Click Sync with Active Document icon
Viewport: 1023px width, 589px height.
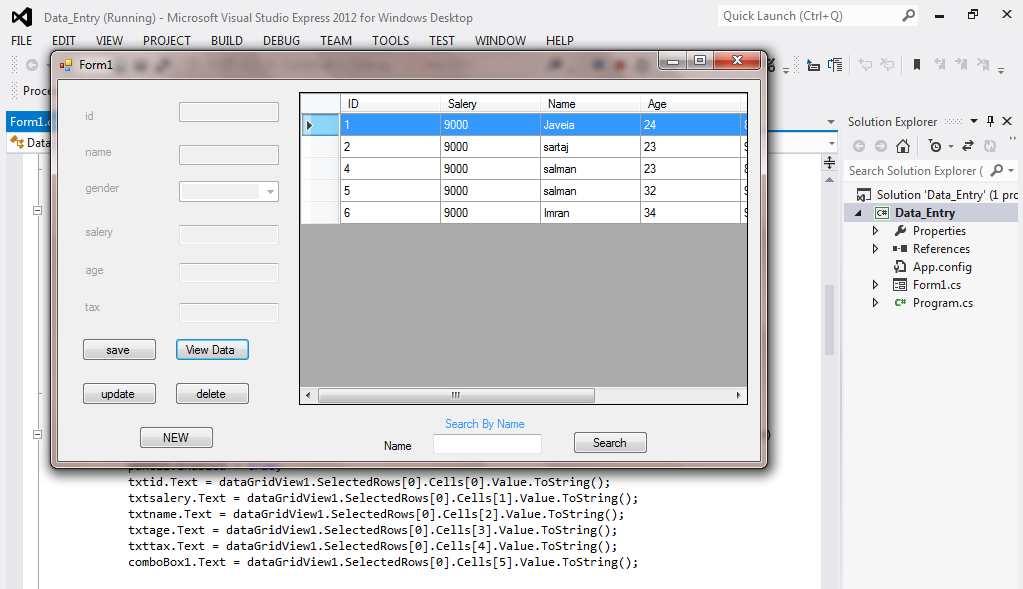tap(968, 146)
